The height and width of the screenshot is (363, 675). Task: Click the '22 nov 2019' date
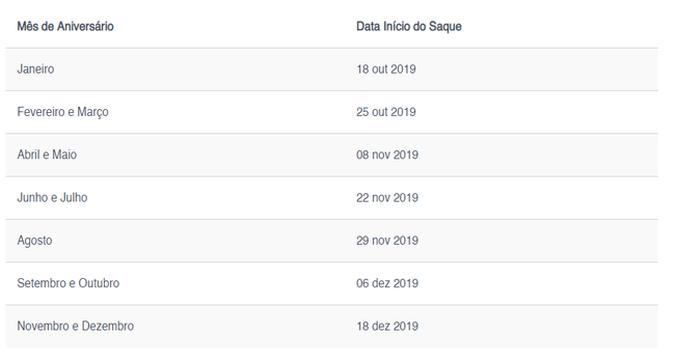(x=387, y=198)
